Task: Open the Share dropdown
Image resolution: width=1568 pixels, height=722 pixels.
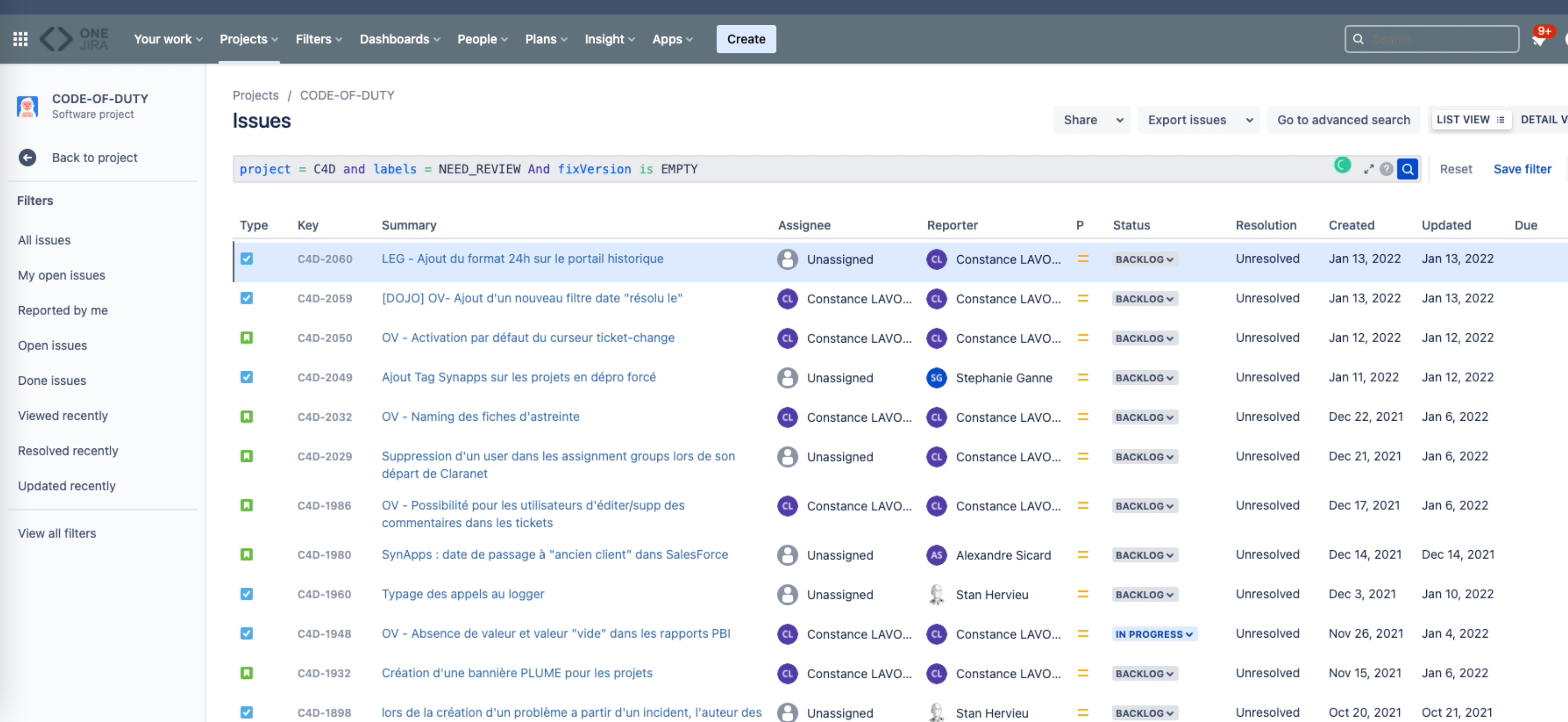Action: 1092,120
